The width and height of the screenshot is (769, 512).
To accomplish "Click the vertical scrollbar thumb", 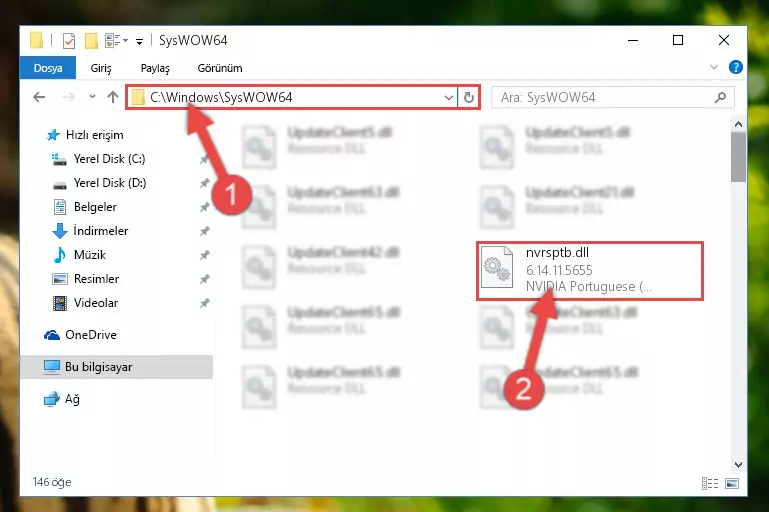I will pos(738,157).
